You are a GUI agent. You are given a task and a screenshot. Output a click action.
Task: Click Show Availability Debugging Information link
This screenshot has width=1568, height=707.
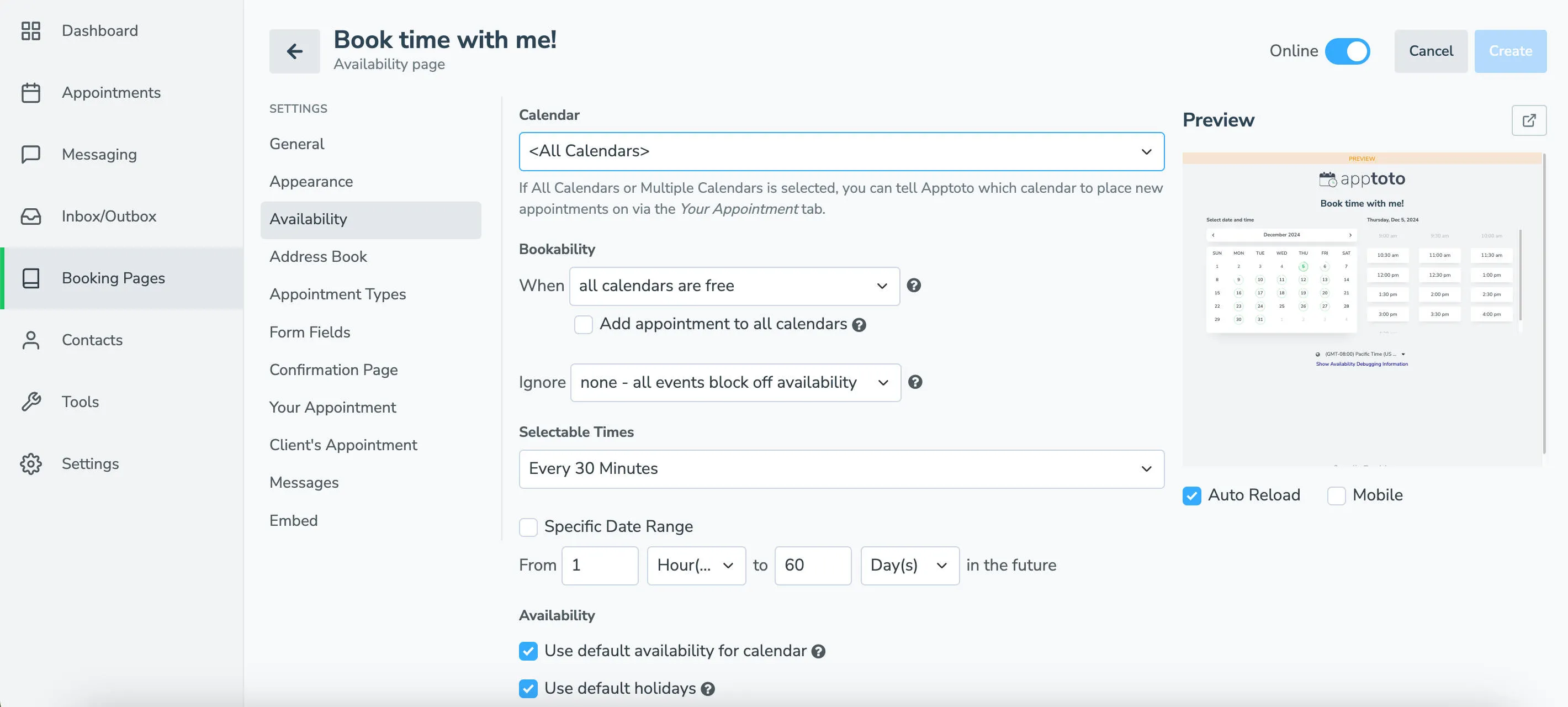[x=1362, y=363]
